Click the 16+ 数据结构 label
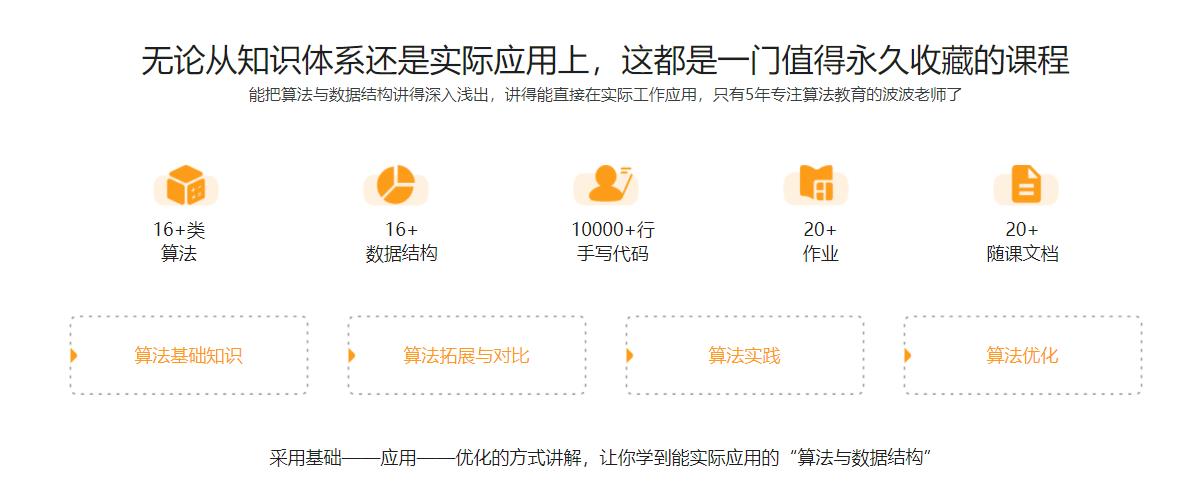 tap(402, 242)
